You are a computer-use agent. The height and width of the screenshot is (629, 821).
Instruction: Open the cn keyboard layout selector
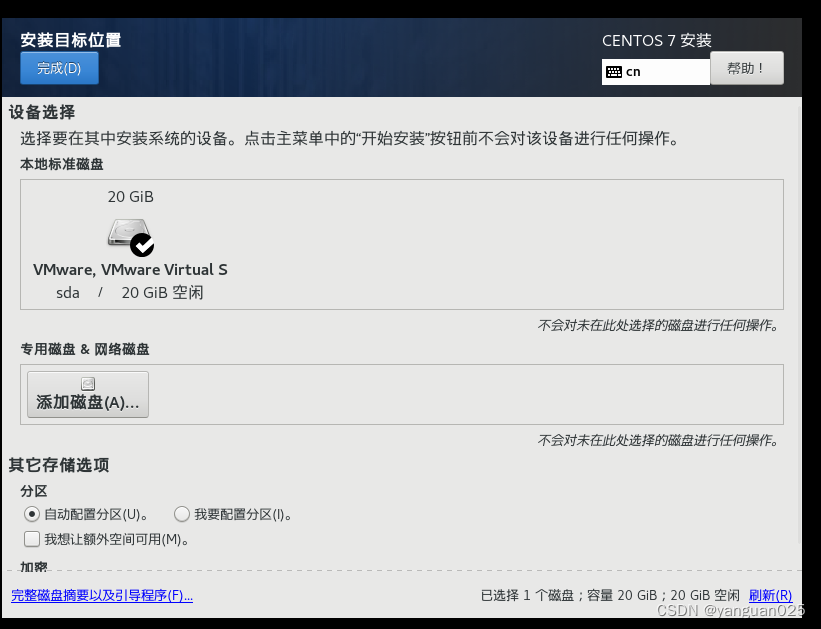[x=655, y=72]
